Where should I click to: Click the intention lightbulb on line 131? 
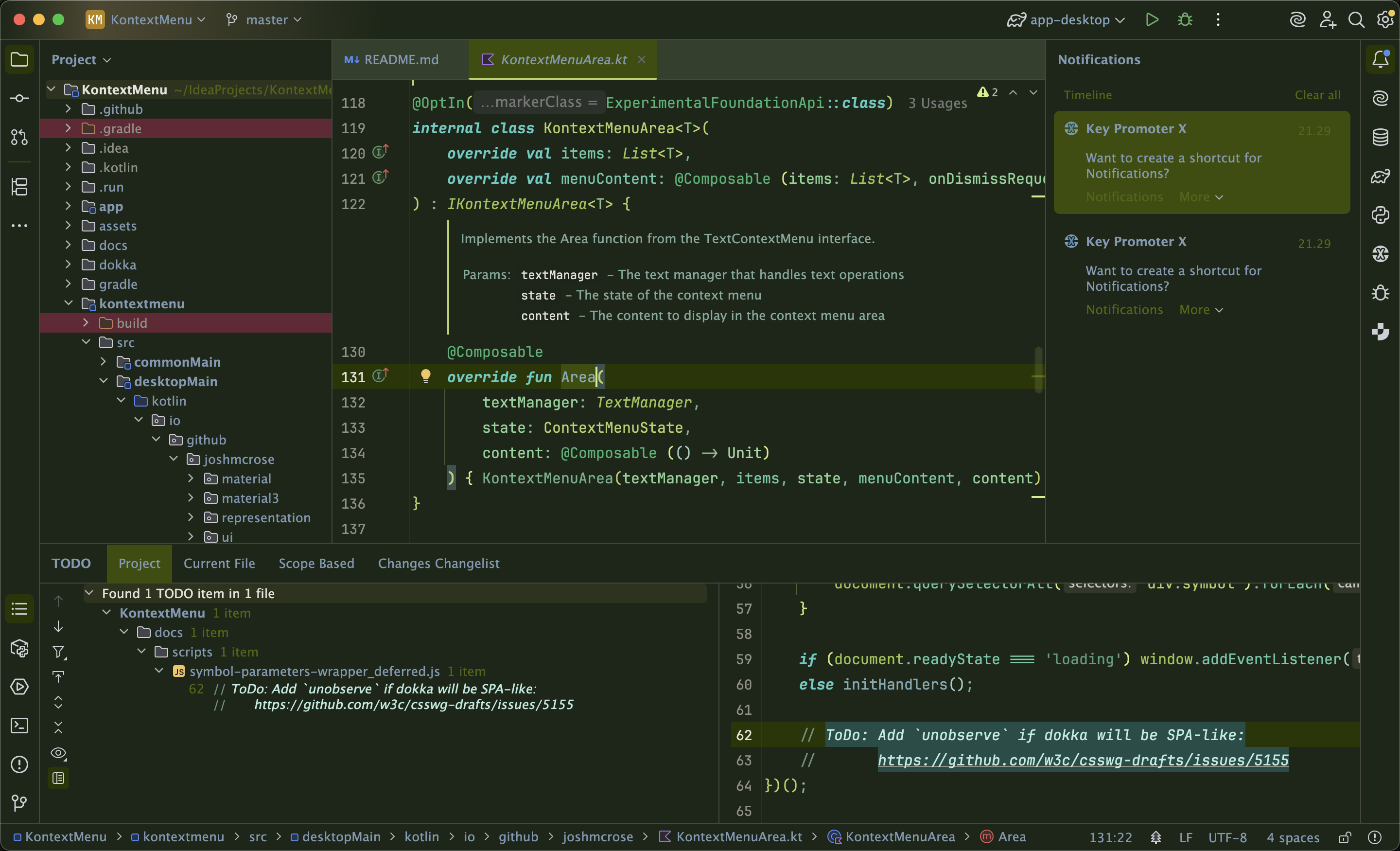[x=425, y=376]
